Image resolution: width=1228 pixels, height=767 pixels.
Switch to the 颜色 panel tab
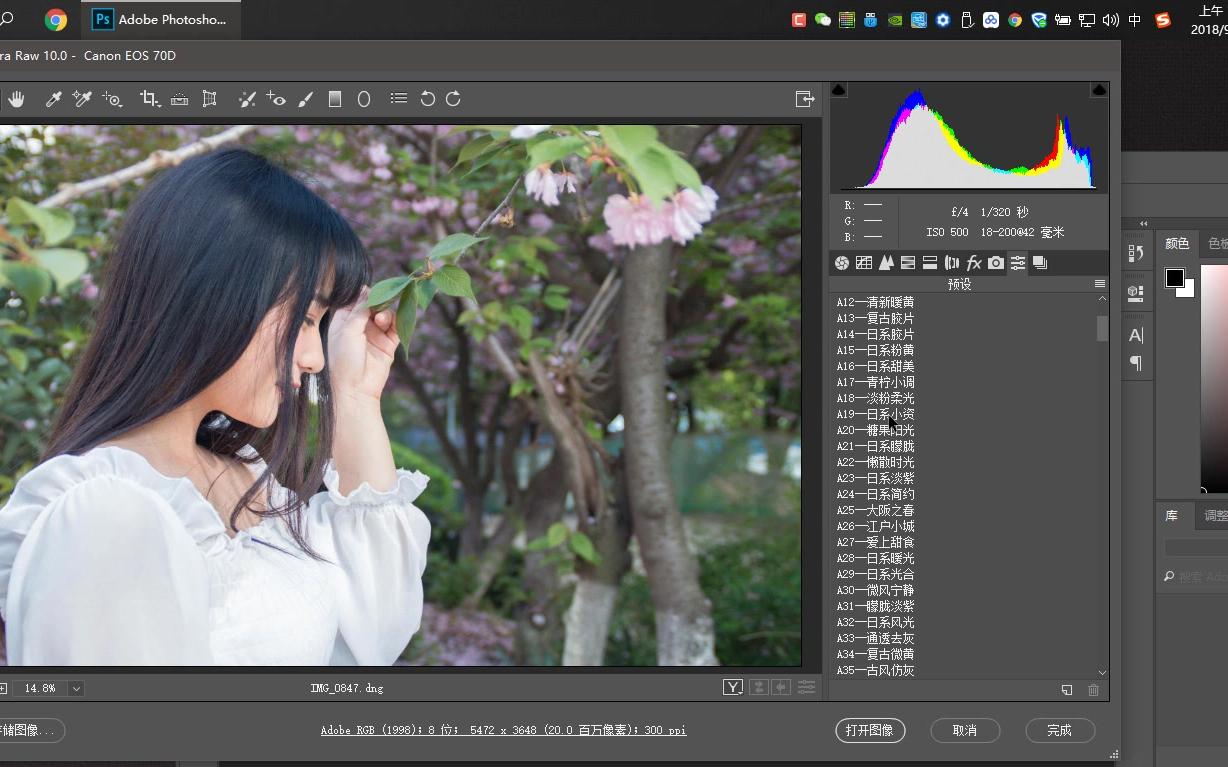1177,243
